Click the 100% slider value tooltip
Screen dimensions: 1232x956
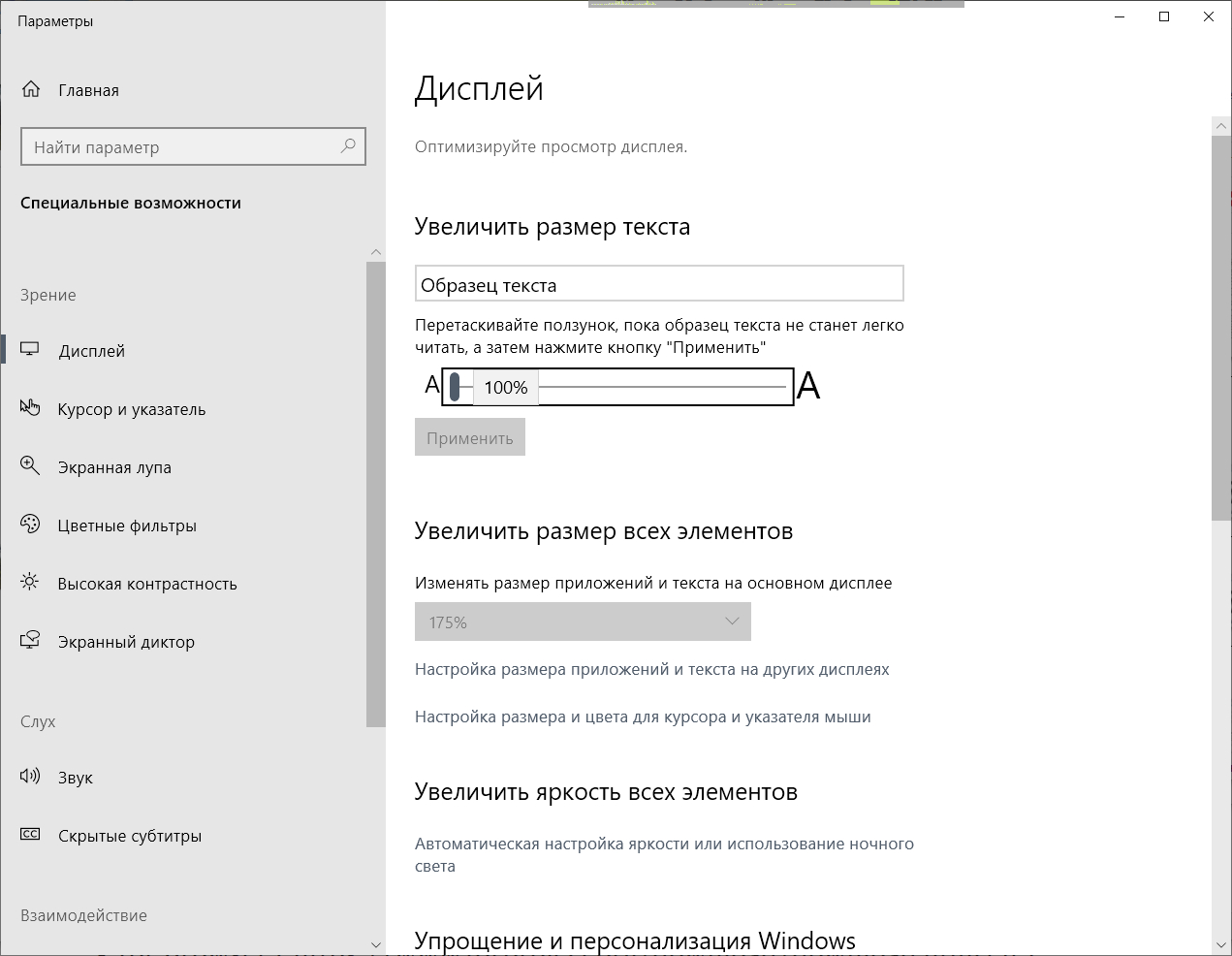[x=506, y=387]
